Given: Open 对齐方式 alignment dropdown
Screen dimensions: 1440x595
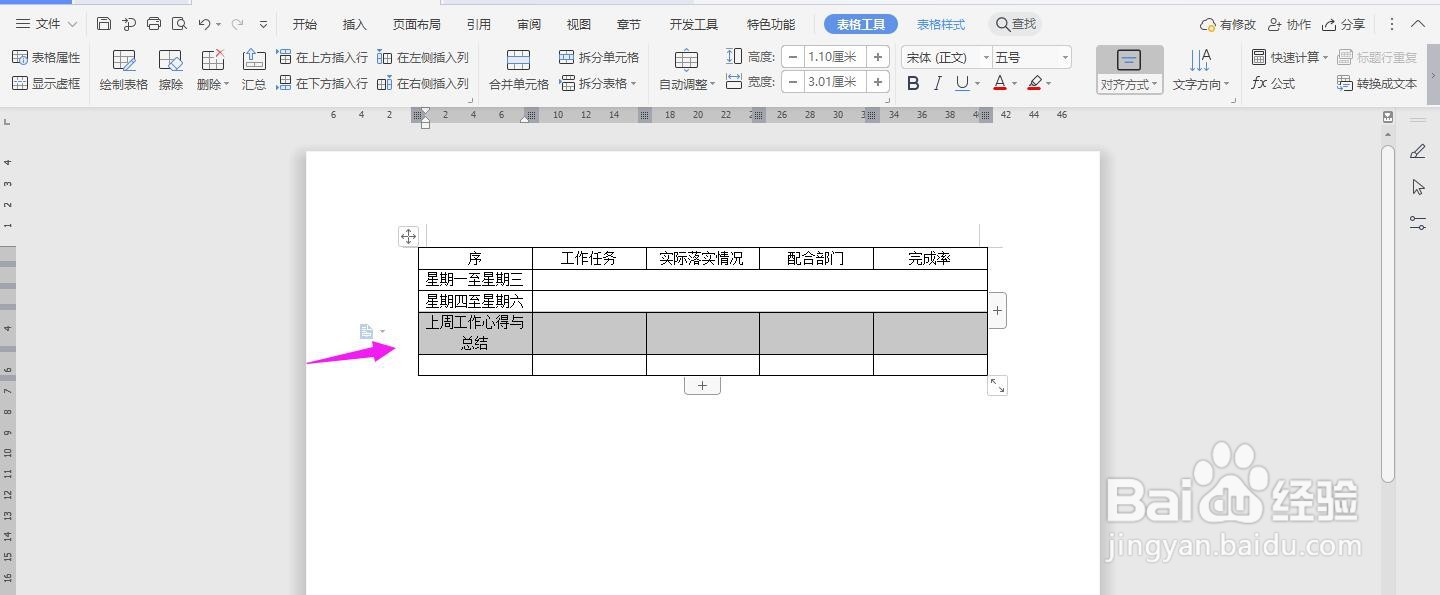Looking at the screenshot, I should tap(1129, 71).
